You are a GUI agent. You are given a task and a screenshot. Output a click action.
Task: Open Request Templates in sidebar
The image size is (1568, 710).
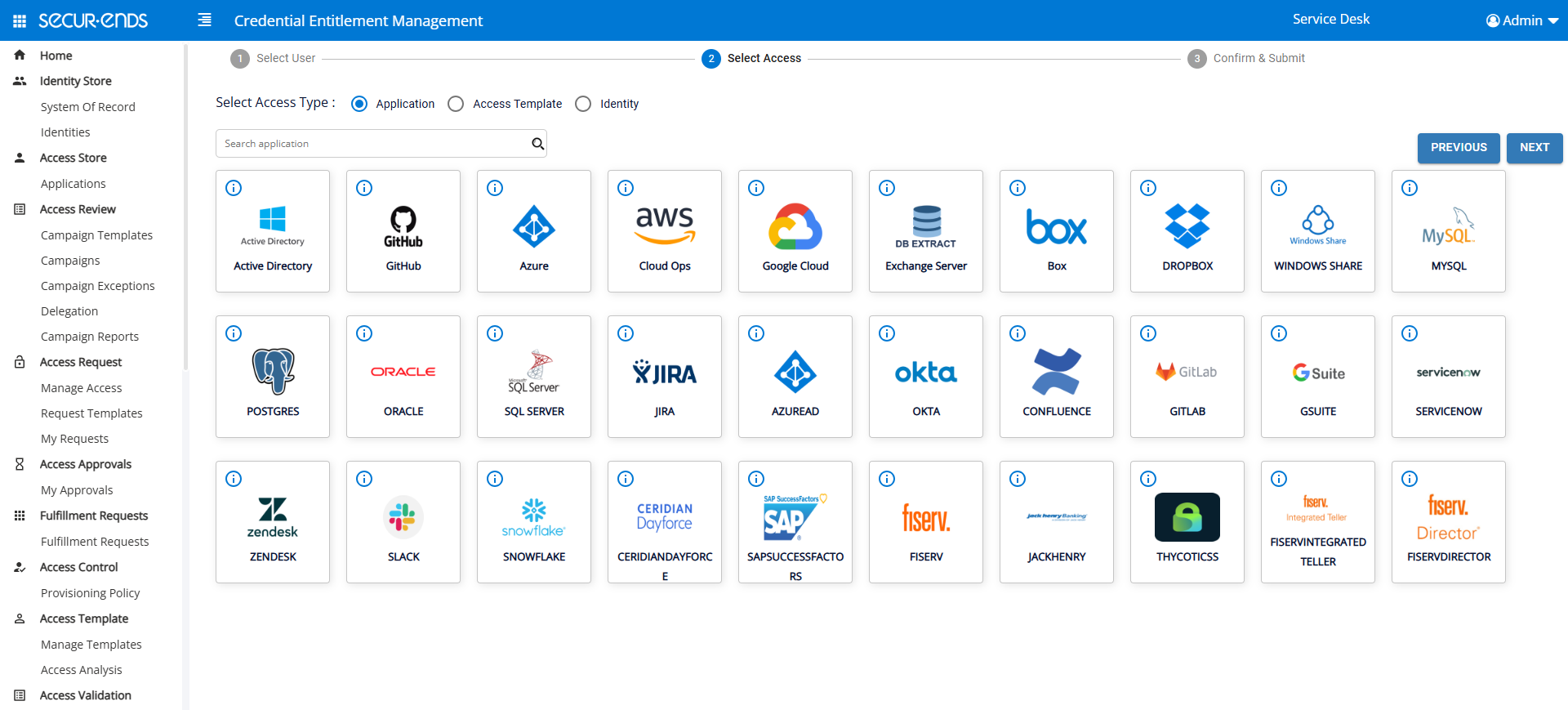click(91, 413)
